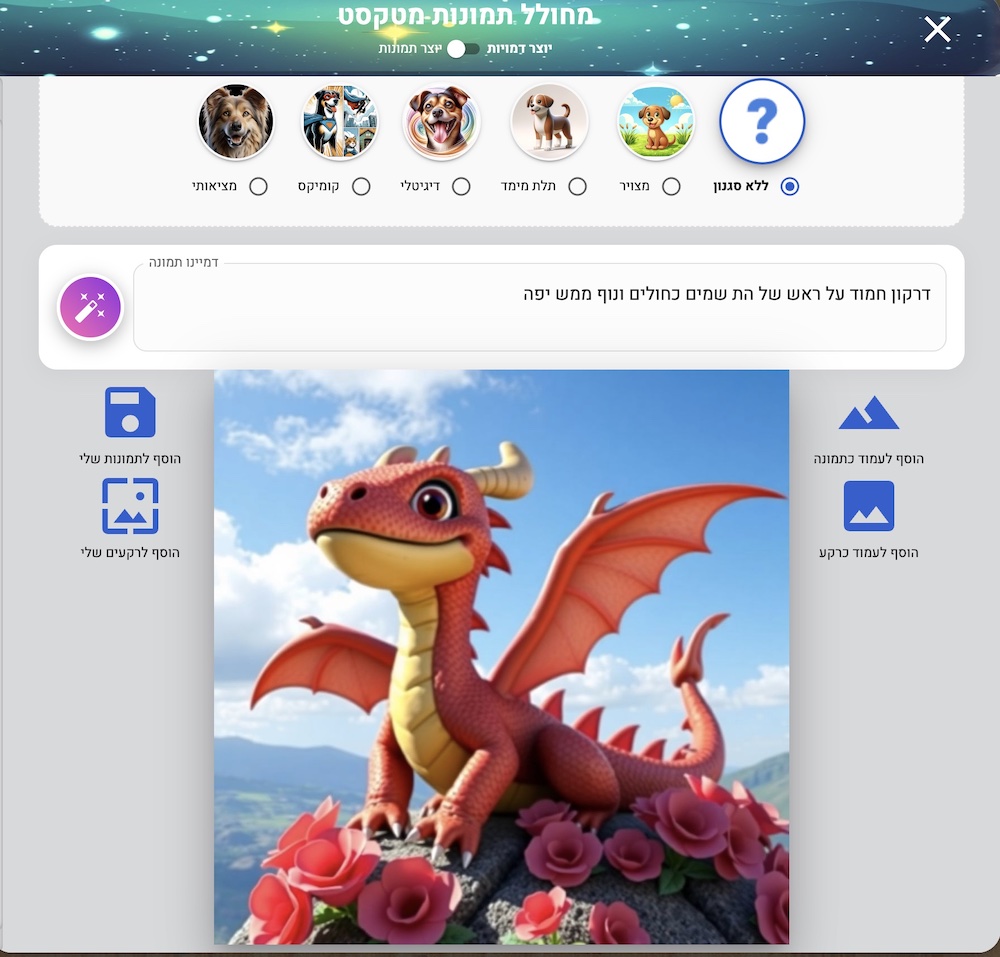Image resolution: width=1000 pixels, height=957 pixels.
Task: Pick the comics panel style thumbnail
Action: tap(340, 122)
